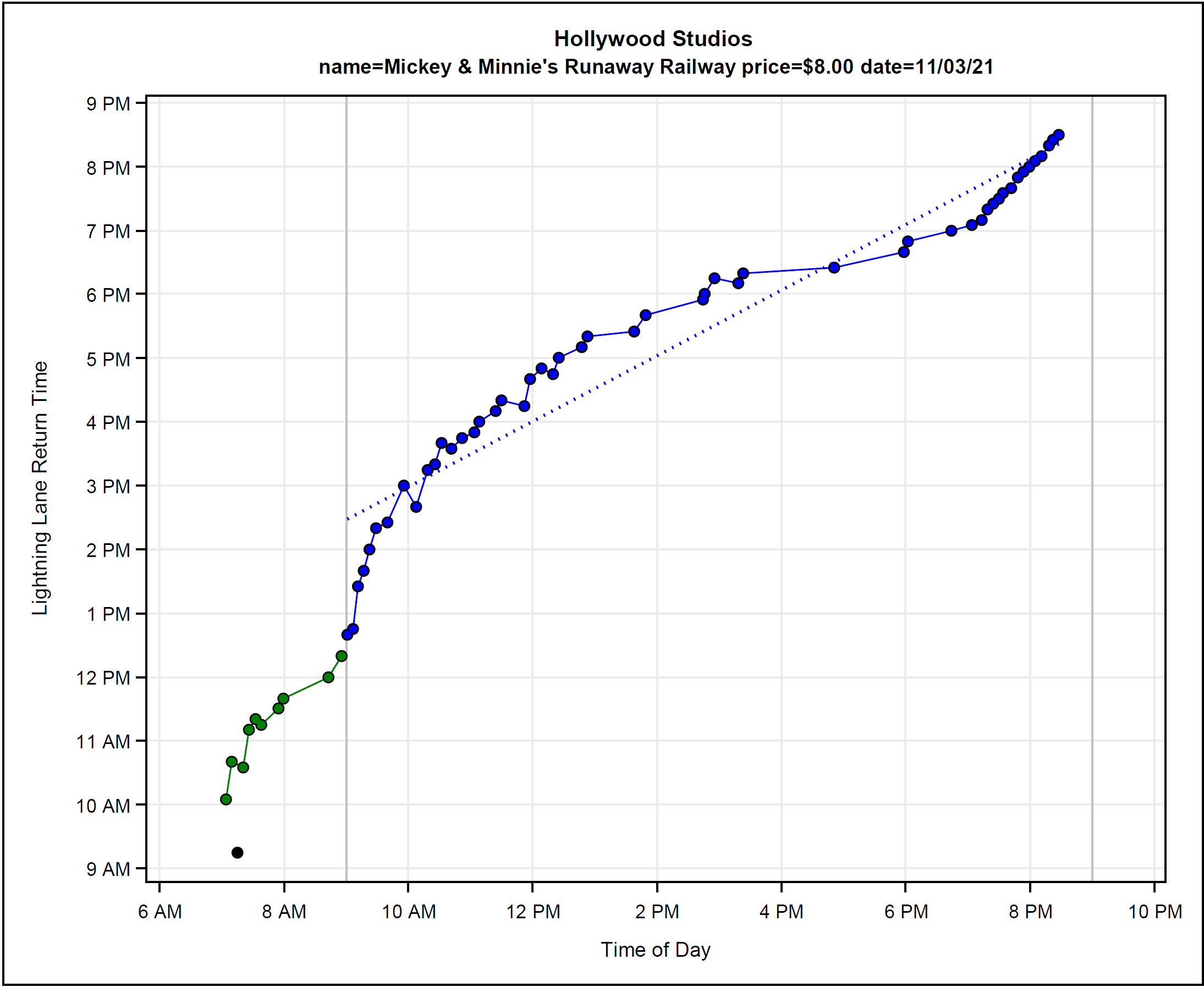1204x987 pixels.
Task: Click the 'Lightning Lane Return Time' y-axis label
Action: pyautogui.click(x=40, y=488)
